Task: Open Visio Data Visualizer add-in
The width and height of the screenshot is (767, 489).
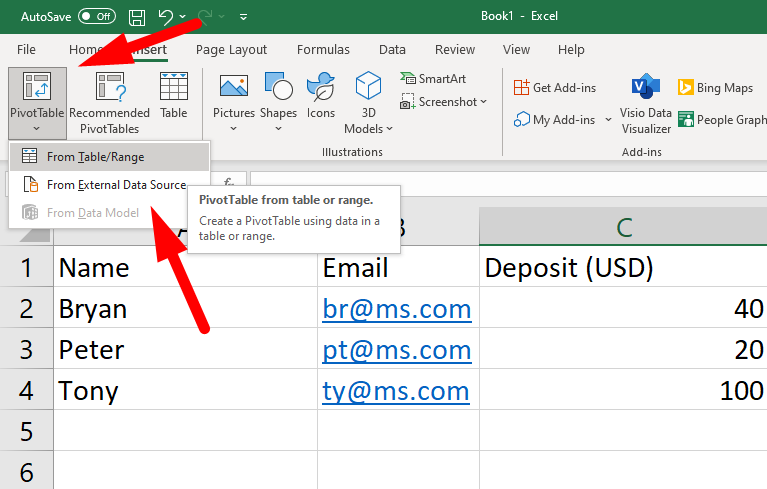Action: click(x=645, y=102)
